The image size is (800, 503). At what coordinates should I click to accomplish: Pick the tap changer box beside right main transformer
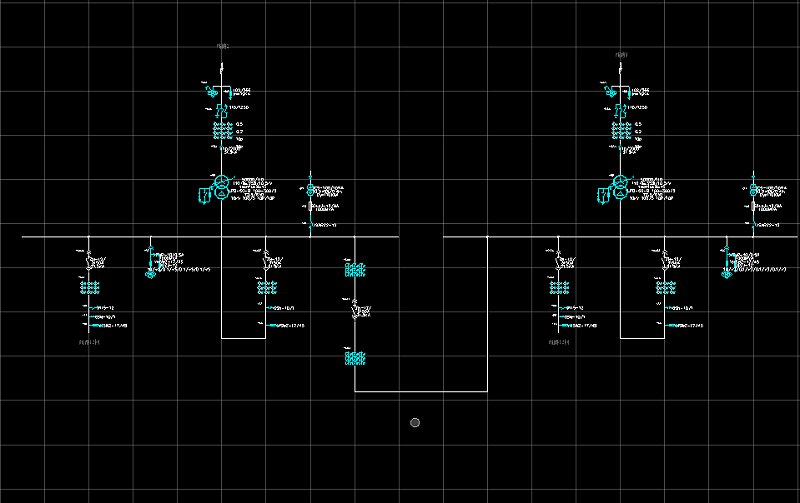pyautogui.click(x=603, y=195)
